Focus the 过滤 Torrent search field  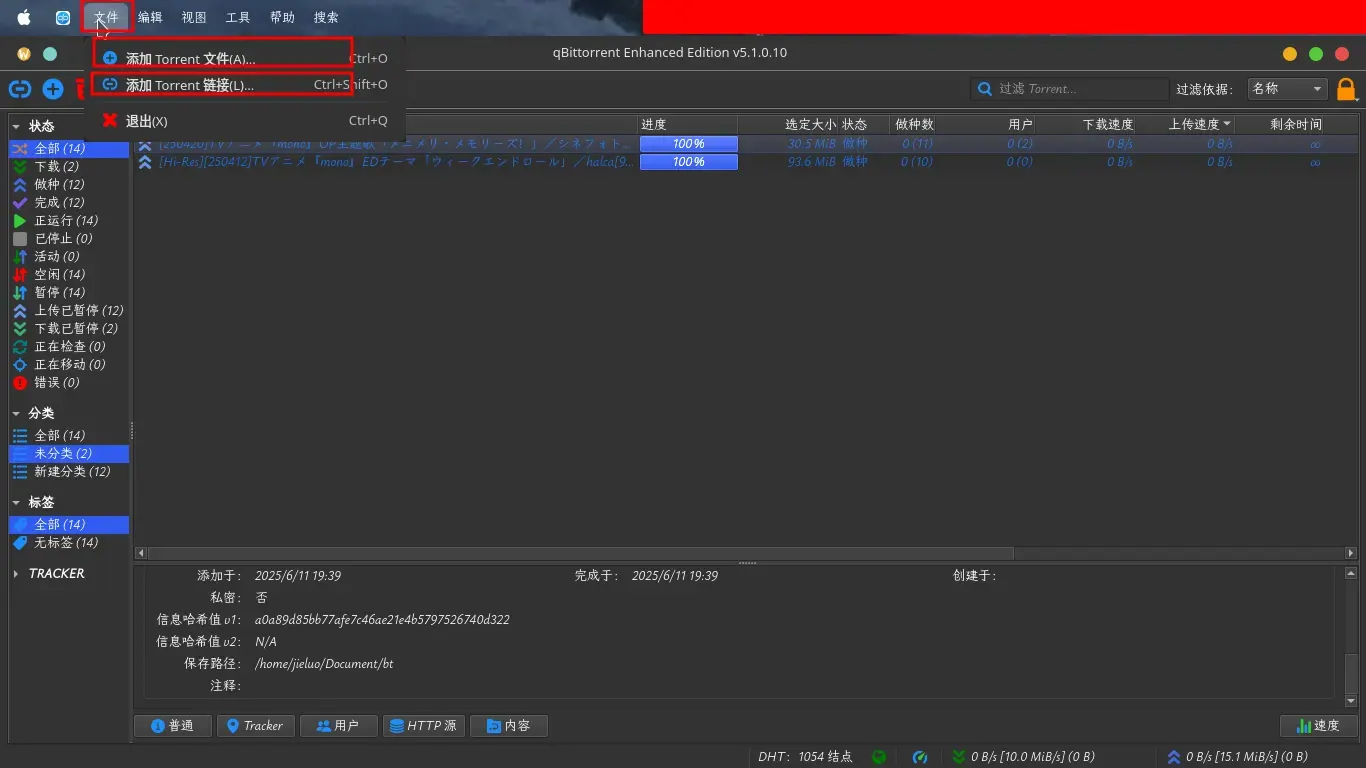coord(1070,89)
